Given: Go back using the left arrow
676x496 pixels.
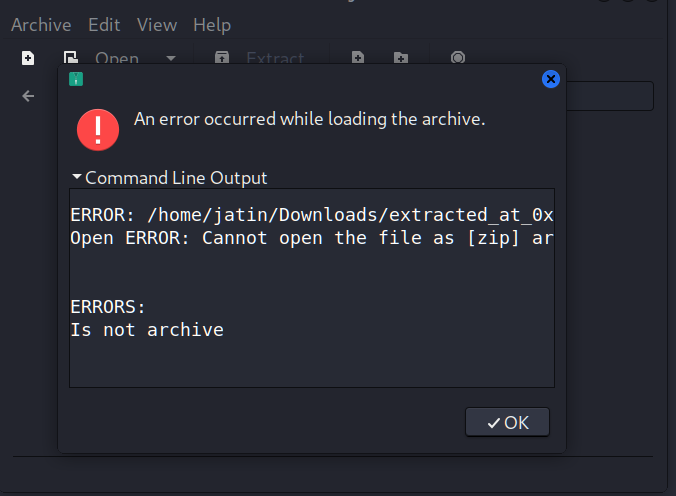Looking at the screenshot, I should click(x=28, y=96).
